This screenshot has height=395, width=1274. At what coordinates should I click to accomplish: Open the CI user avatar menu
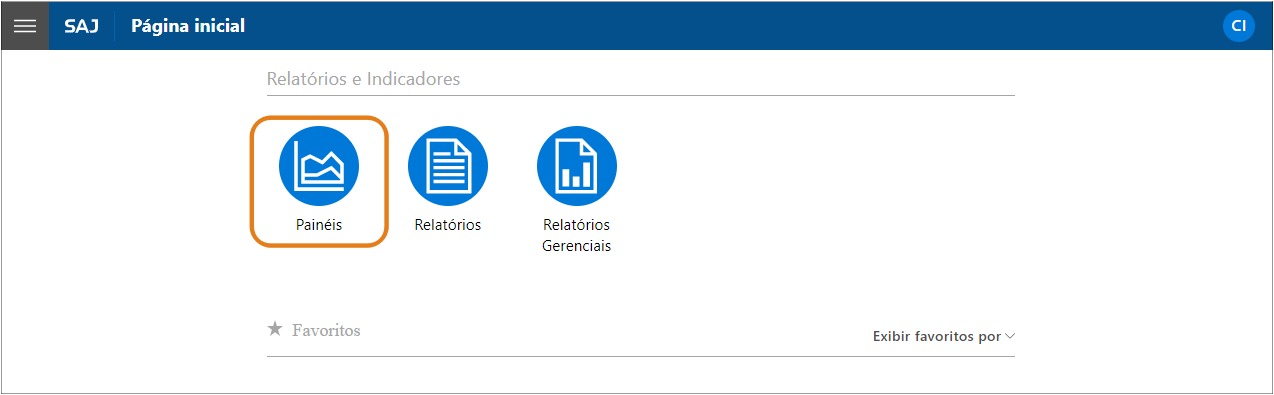(x=1239, y=26)
